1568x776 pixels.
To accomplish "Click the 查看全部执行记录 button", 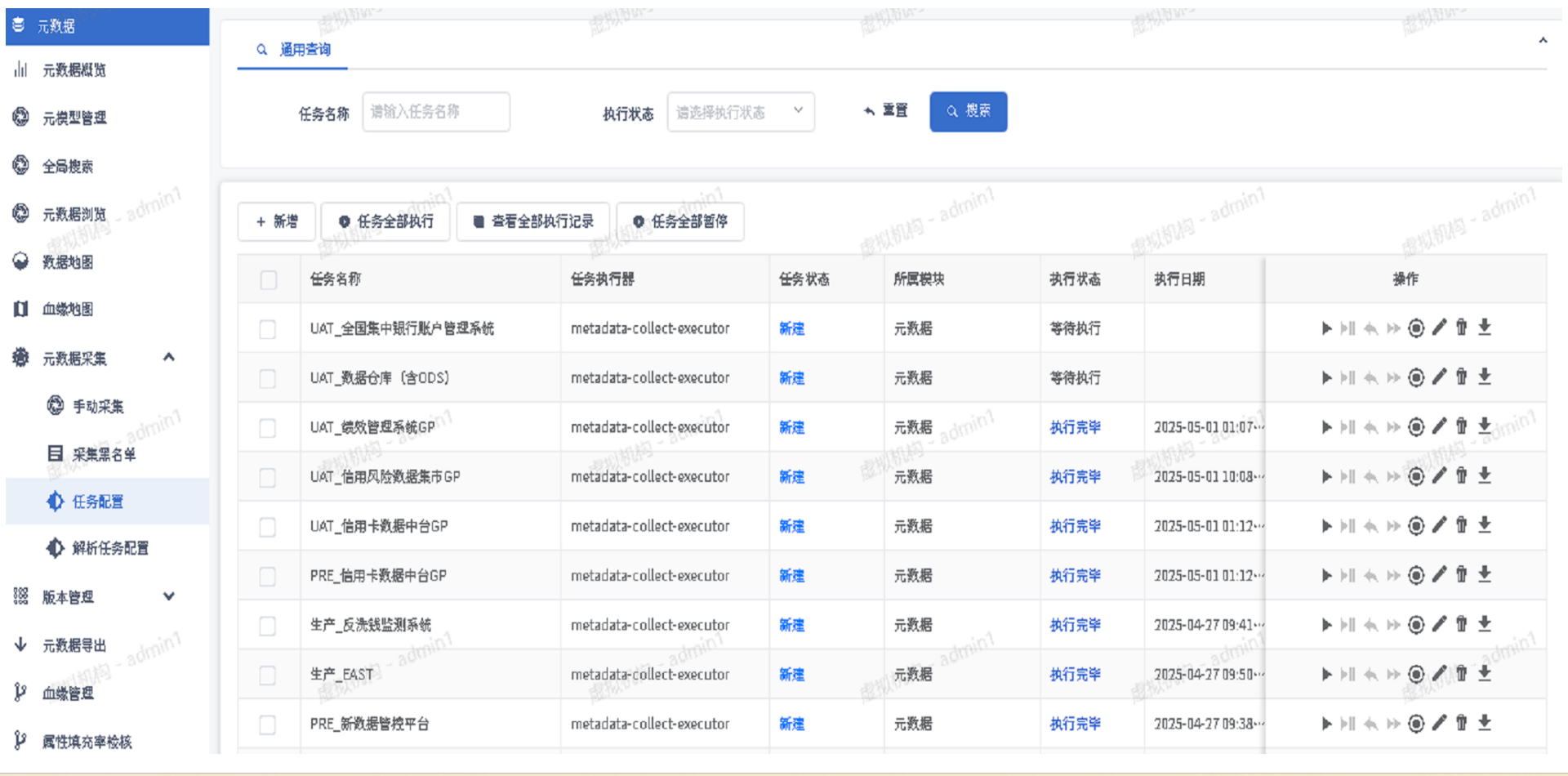I will point(533,221).
